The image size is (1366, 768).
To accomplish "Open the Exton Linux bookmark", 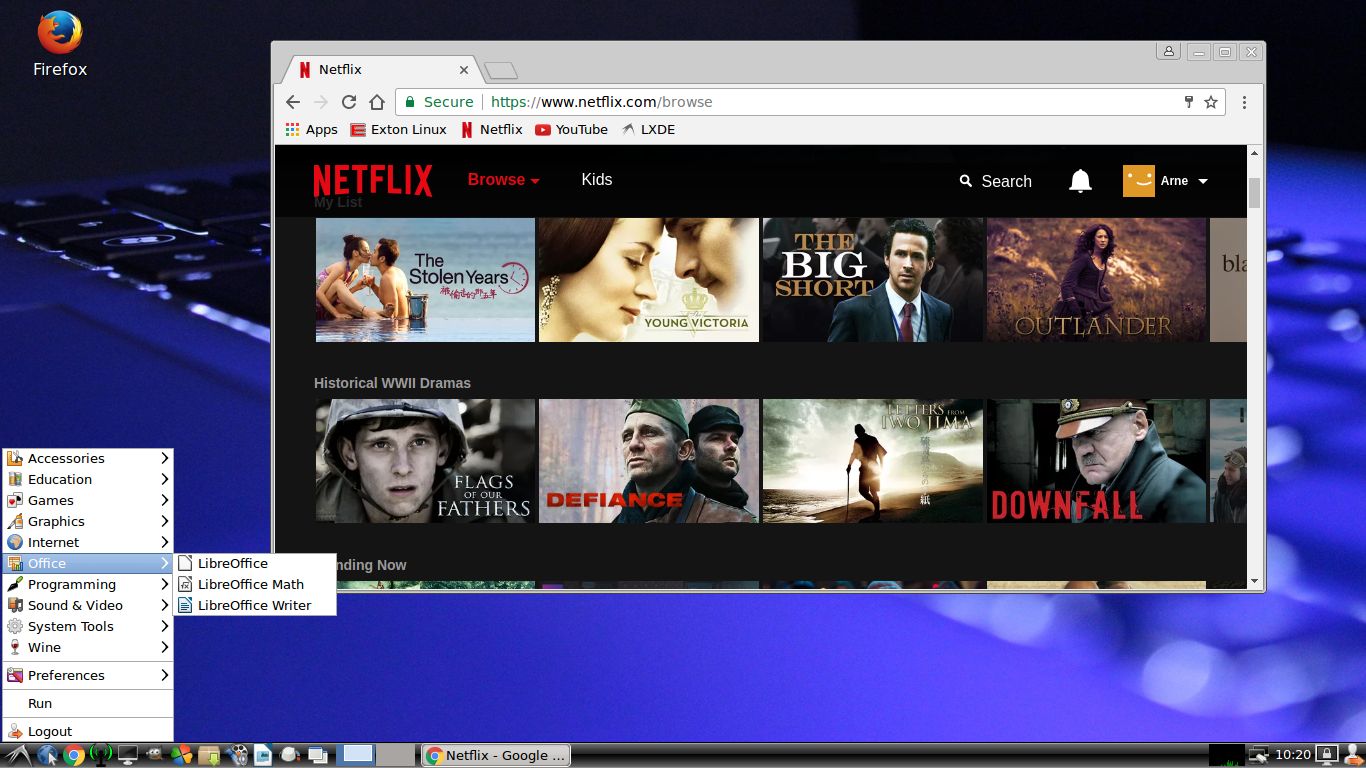I will tap(398, 129).
